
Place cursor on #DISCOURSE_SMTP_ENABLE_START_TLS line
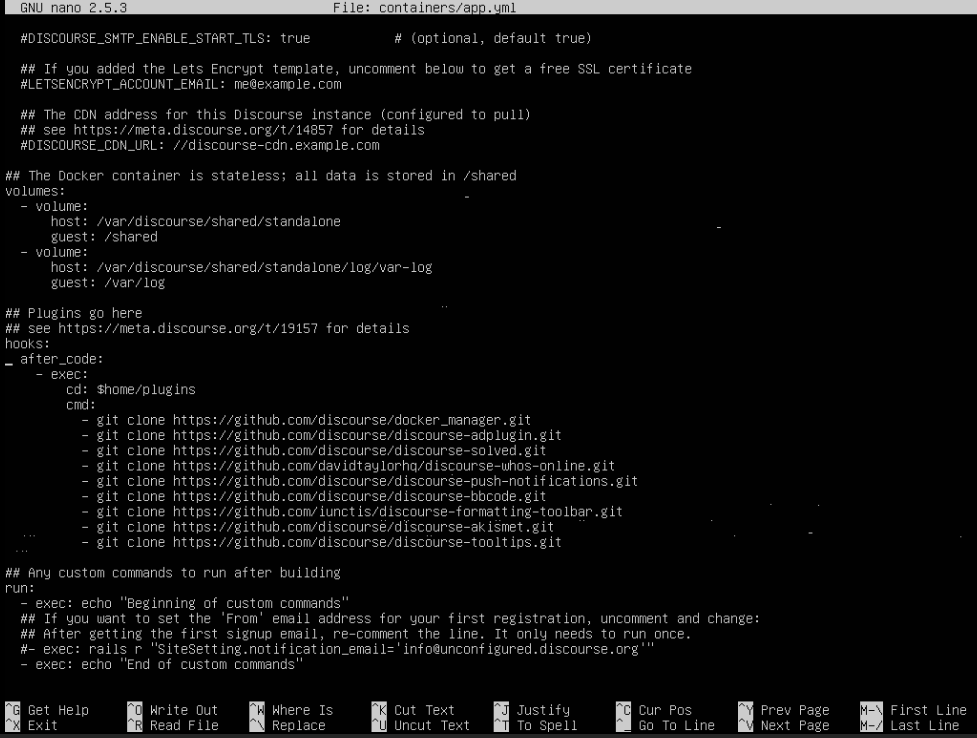pos(305,38)
